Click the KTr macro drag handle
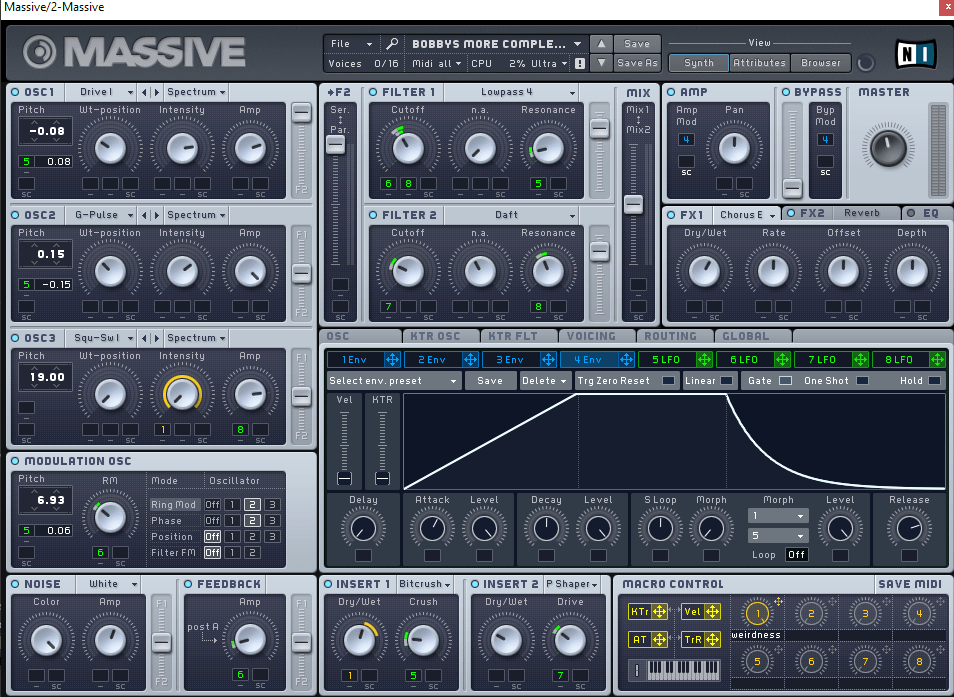Viewport: 954px width, 697px height. click(x=658, y=611)
